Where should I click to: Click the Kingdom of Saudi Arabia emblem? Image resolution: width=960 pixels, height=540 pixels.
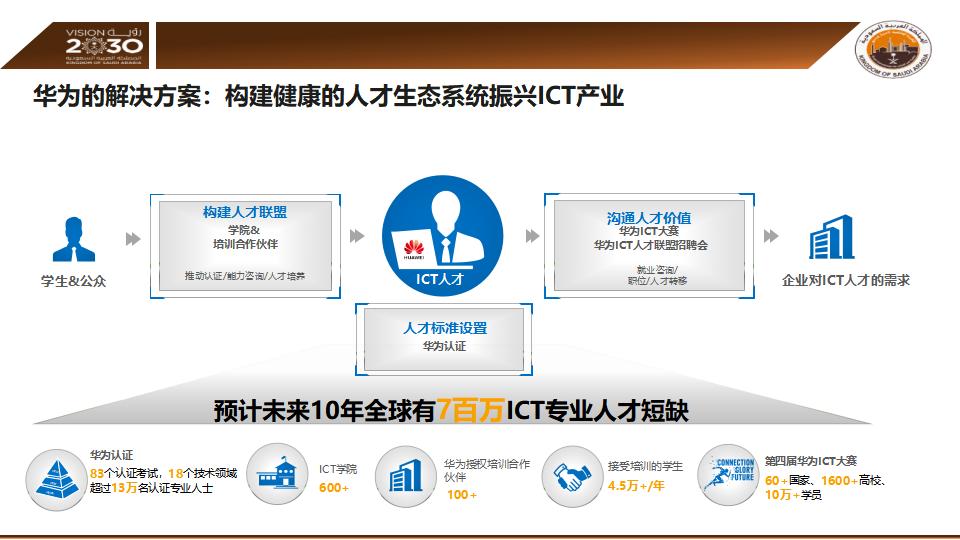click(x=893, y=50)
